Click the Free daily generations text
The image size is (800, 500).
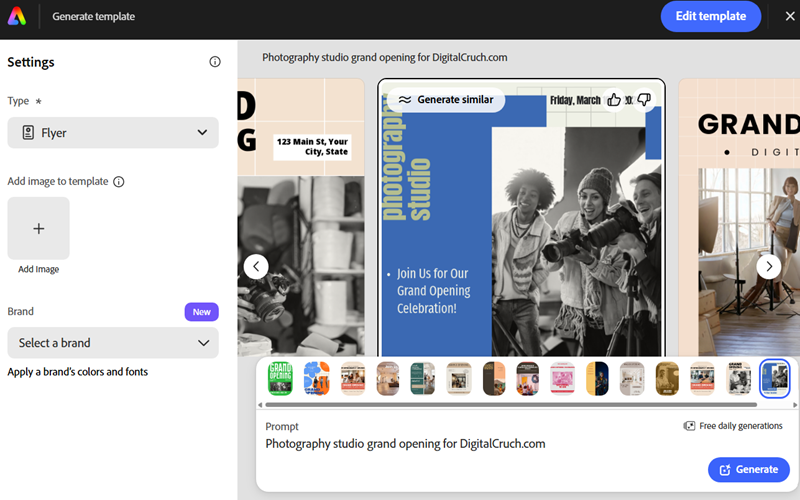pyautogui.click(x=740, y=426)
